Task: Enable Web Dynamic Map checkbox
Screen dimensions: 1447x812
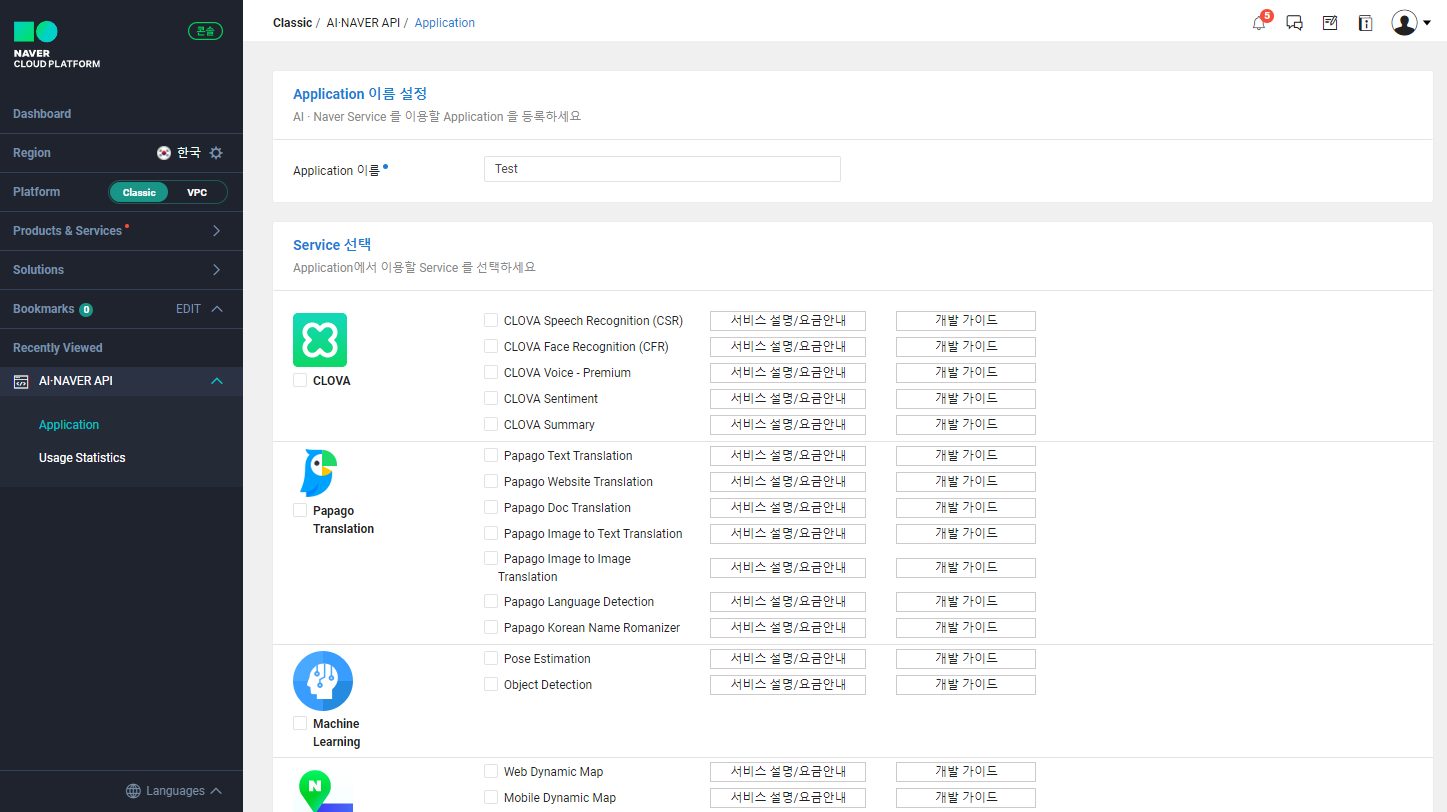Action: pos(491,771)
